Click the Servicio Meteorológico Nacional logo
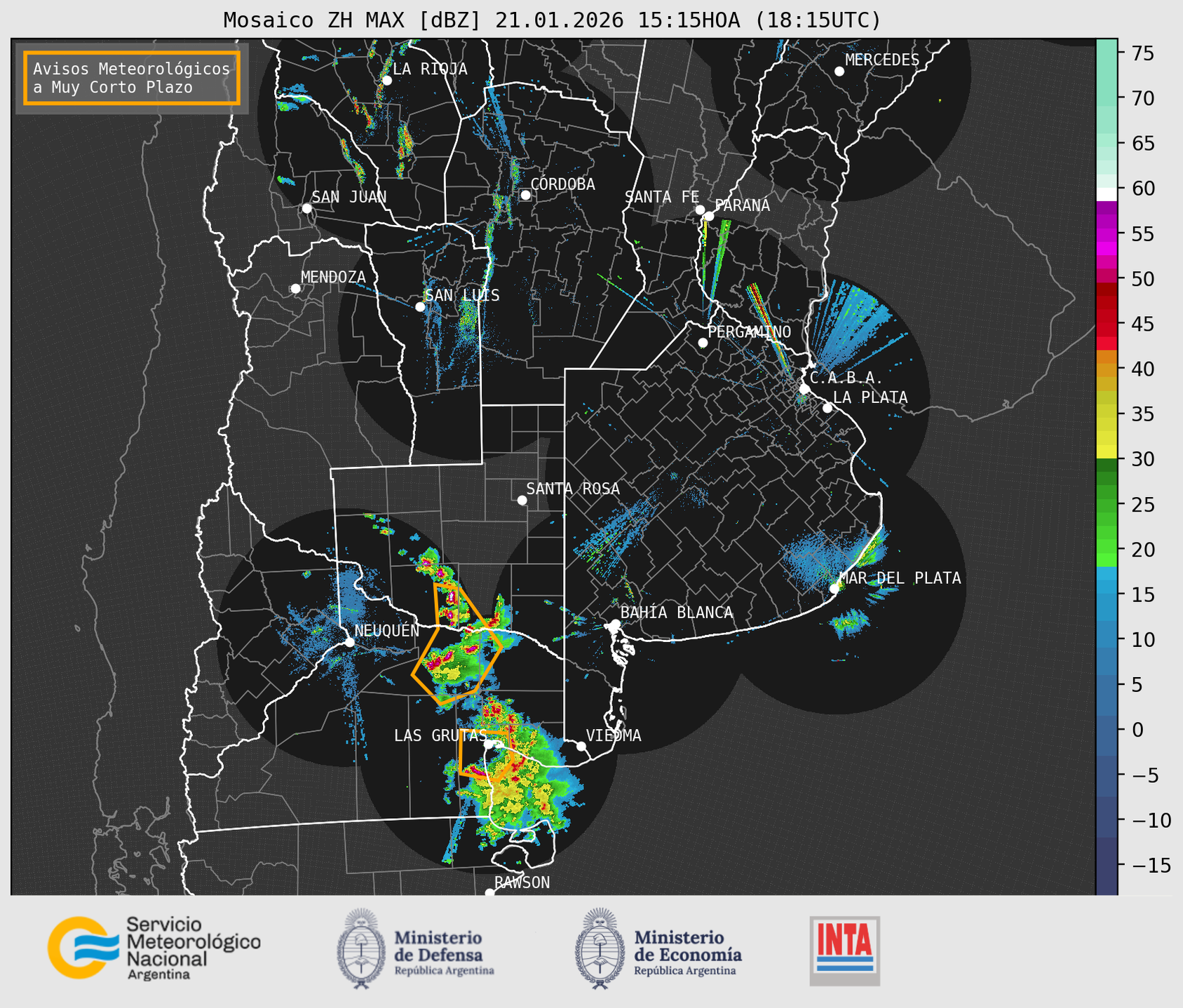This screenshot has width=1183, height=1008. (154, 948)
